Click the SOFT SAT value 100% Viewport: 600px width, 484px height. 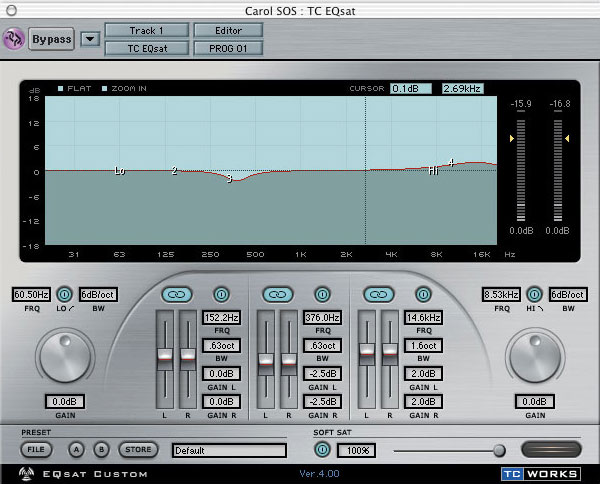coord(356,450)
